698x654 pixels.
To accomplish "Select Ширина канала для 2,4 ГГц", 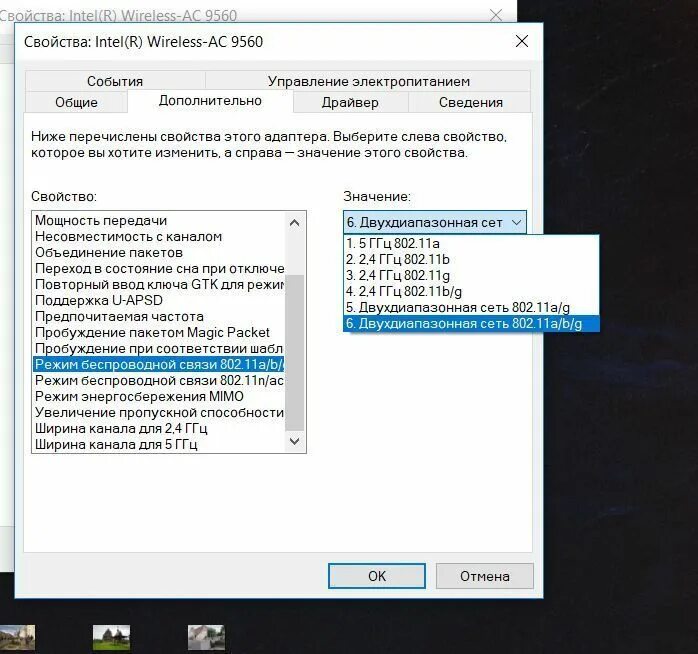I will coord(158,429).
